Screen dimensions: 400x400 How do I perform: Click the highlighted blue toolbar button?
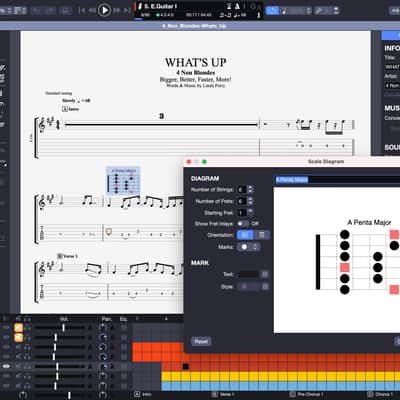click(272, 11)
